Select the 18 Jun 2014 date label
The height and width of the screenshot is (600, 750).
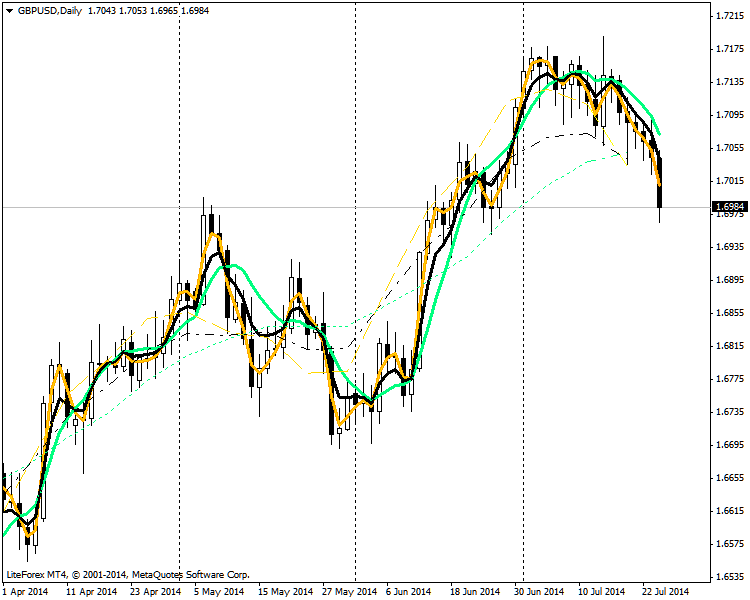click(x=474, y=591)
